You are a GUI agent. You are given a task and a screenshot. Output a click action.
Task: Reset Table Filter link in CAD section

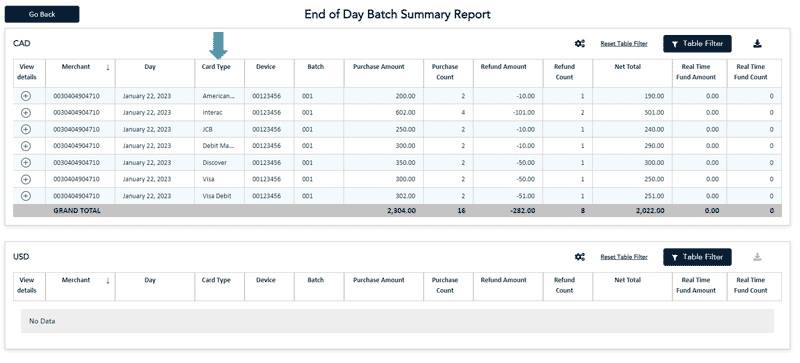(623, 44)
